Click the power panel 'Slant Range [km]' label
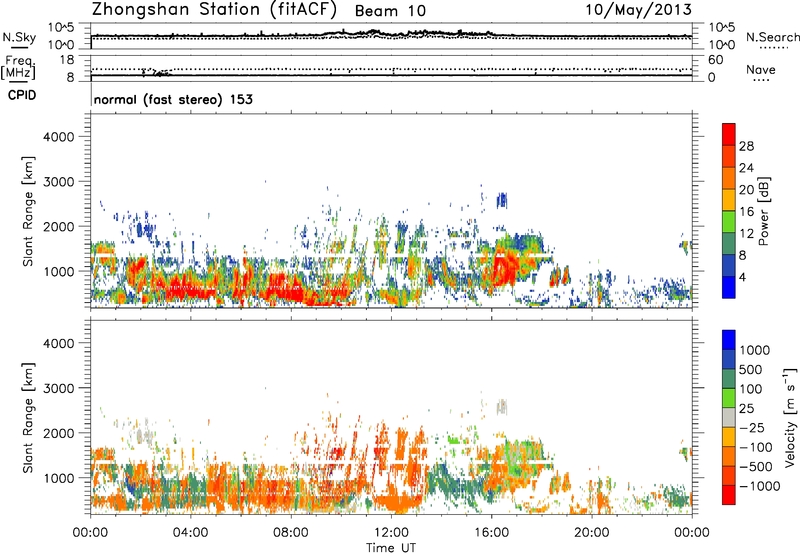The width and height of the screenshot is (800, 554). [x=28, y=211]
